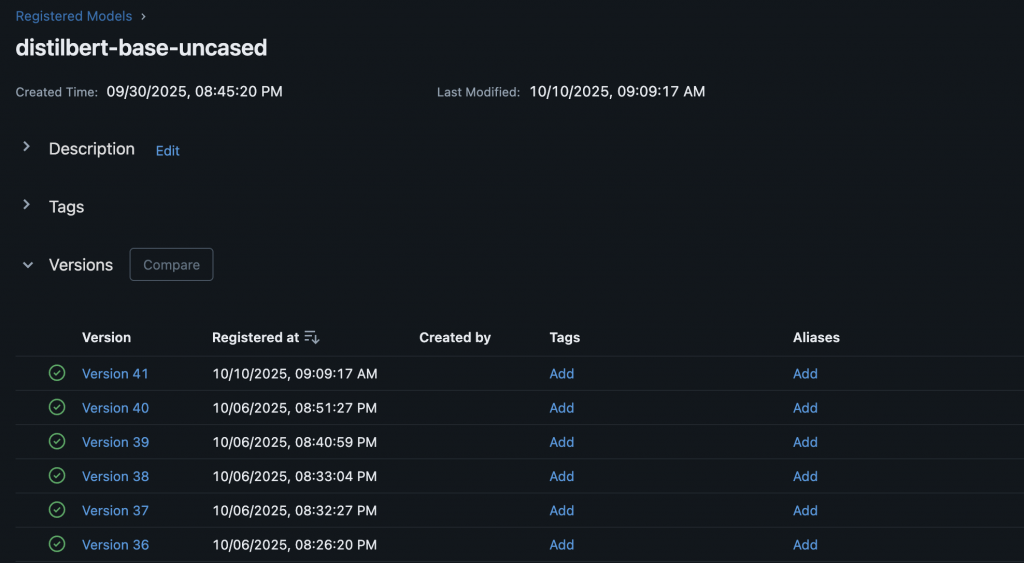Go back to Registered Models breadcrumb
This screenshot has width=1024, height=563.
[75, 16]
